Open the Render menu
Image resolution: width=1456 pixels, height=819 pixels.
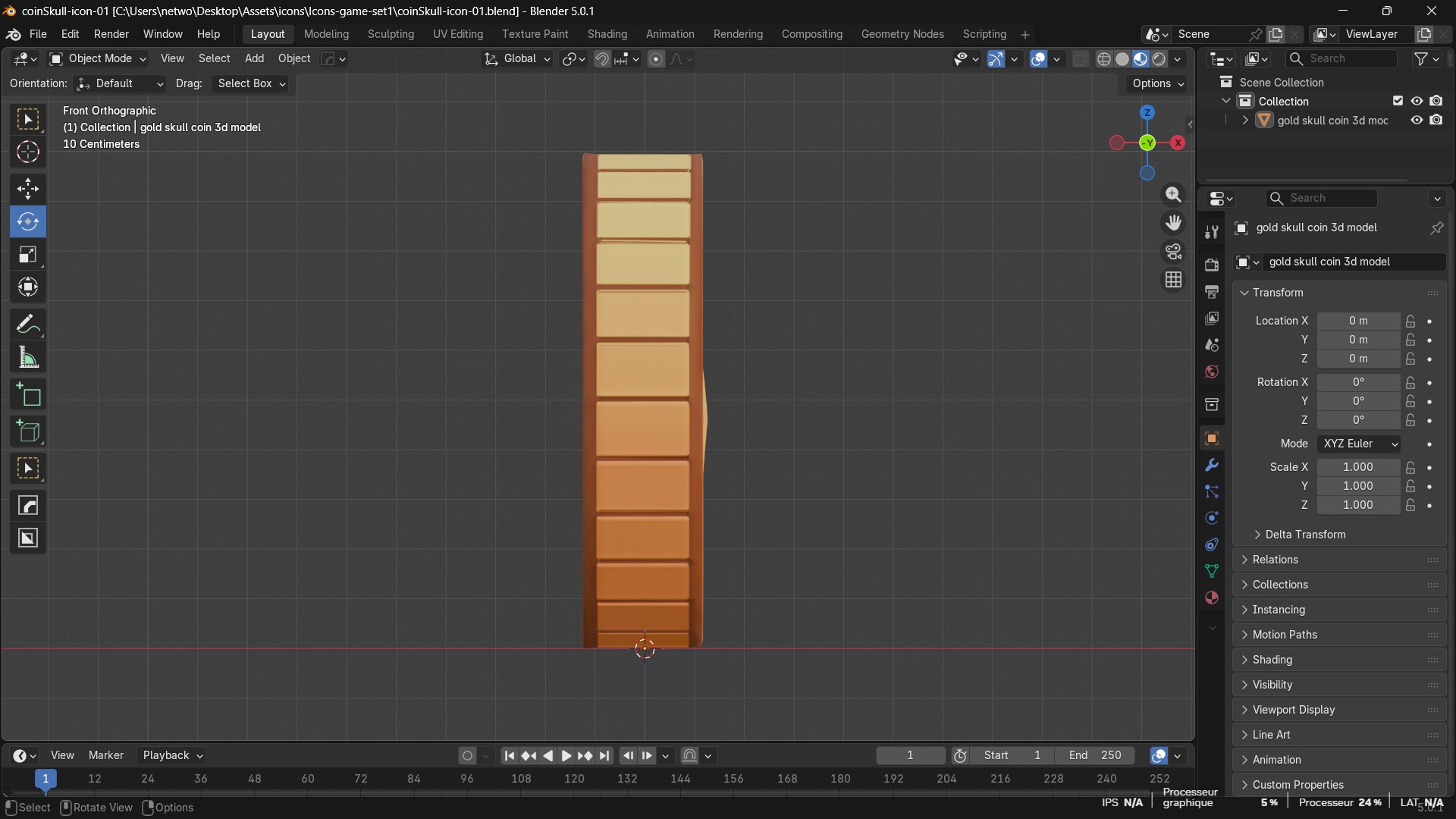(x=111, y=34)
